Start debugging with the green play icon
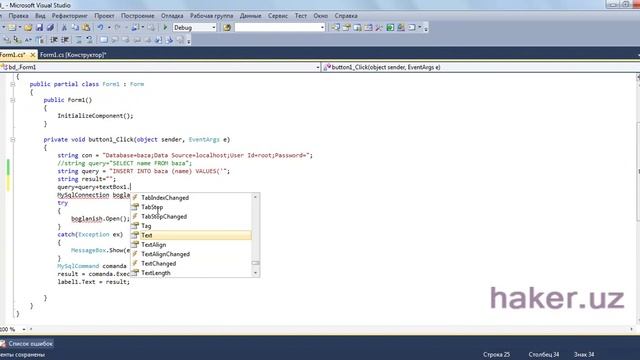The height and width of the screenshot is (360, 640). pyautogui.click(x=165, y=27)
